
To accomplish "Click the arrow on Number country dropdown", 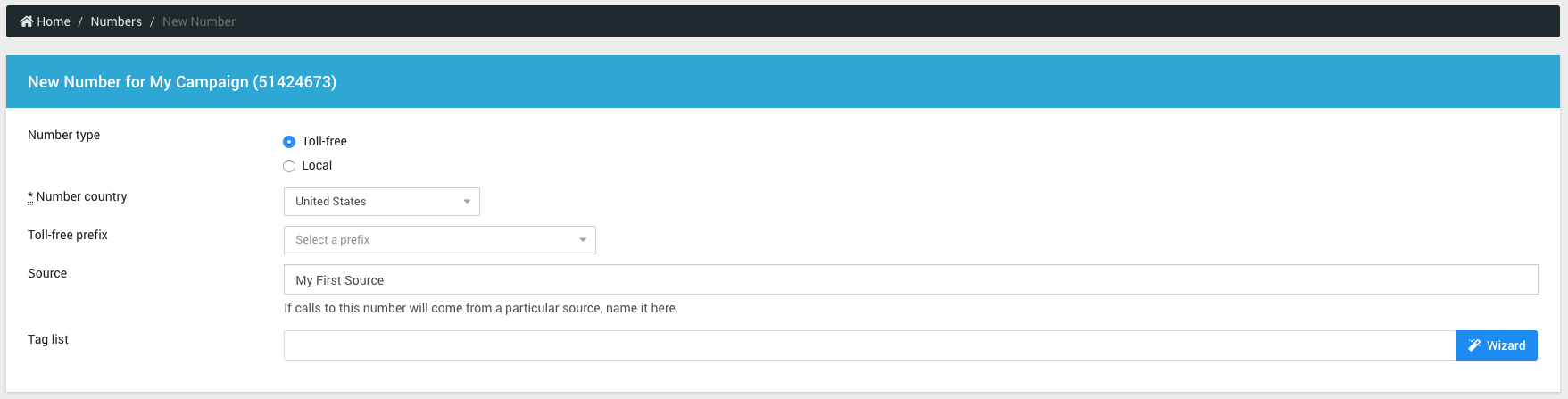I will pyautogui.click(x=467, y=202).
